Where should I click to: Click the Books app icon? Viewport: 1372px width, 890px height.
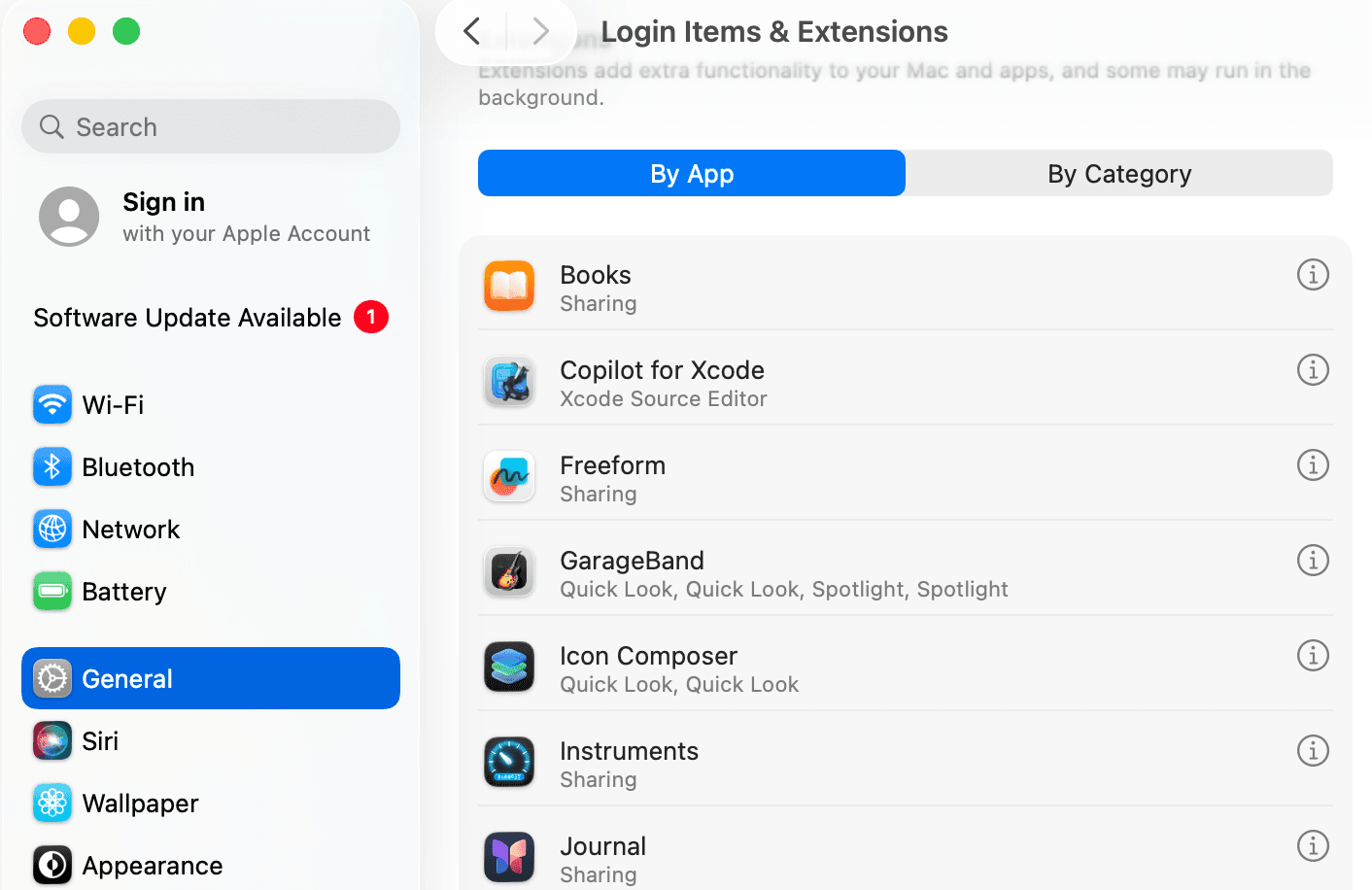coord(509,286)
